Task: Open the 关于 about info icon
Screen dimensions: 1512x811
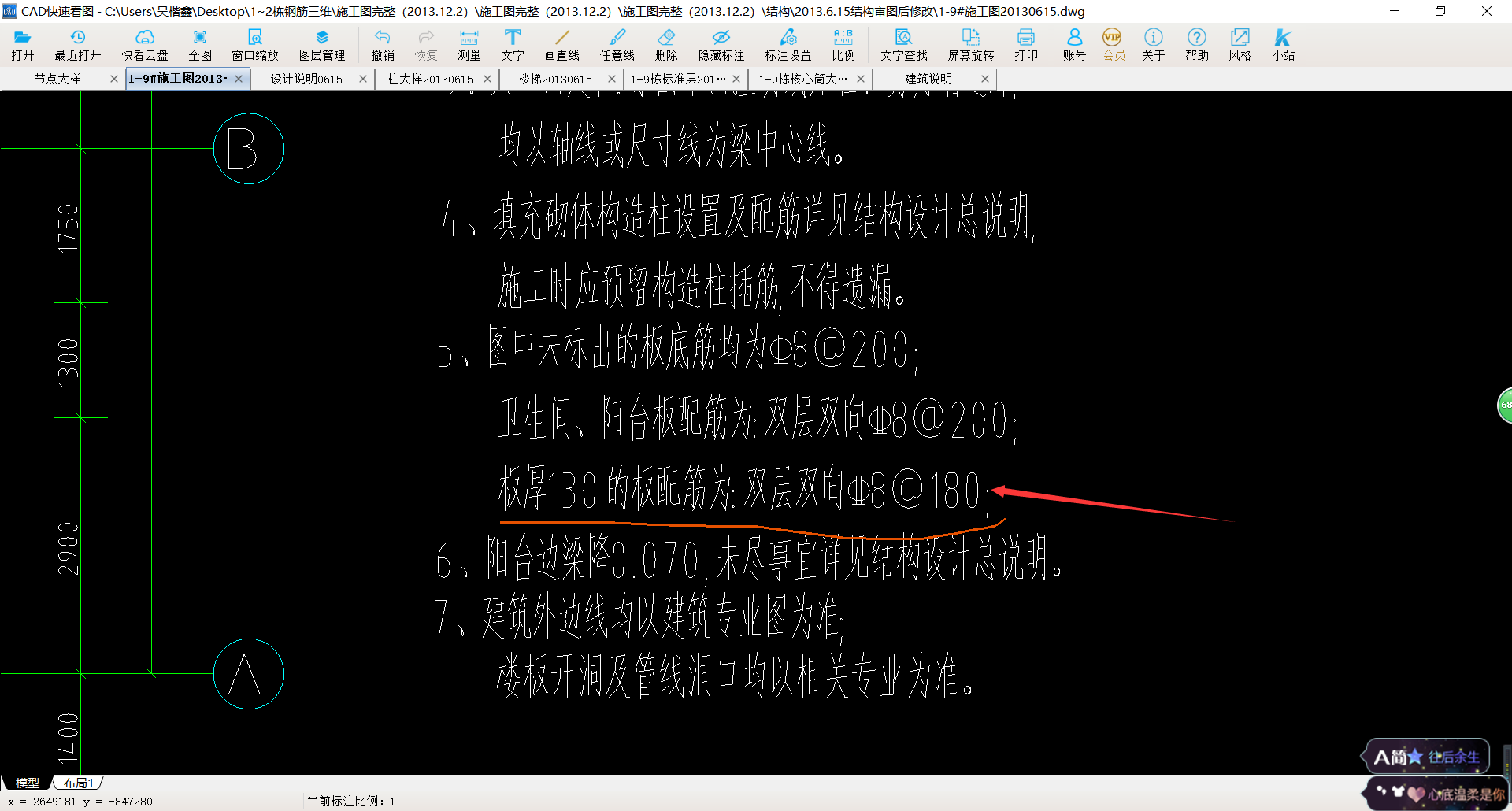Action: pyautogui.click(x=1154, y=45)
